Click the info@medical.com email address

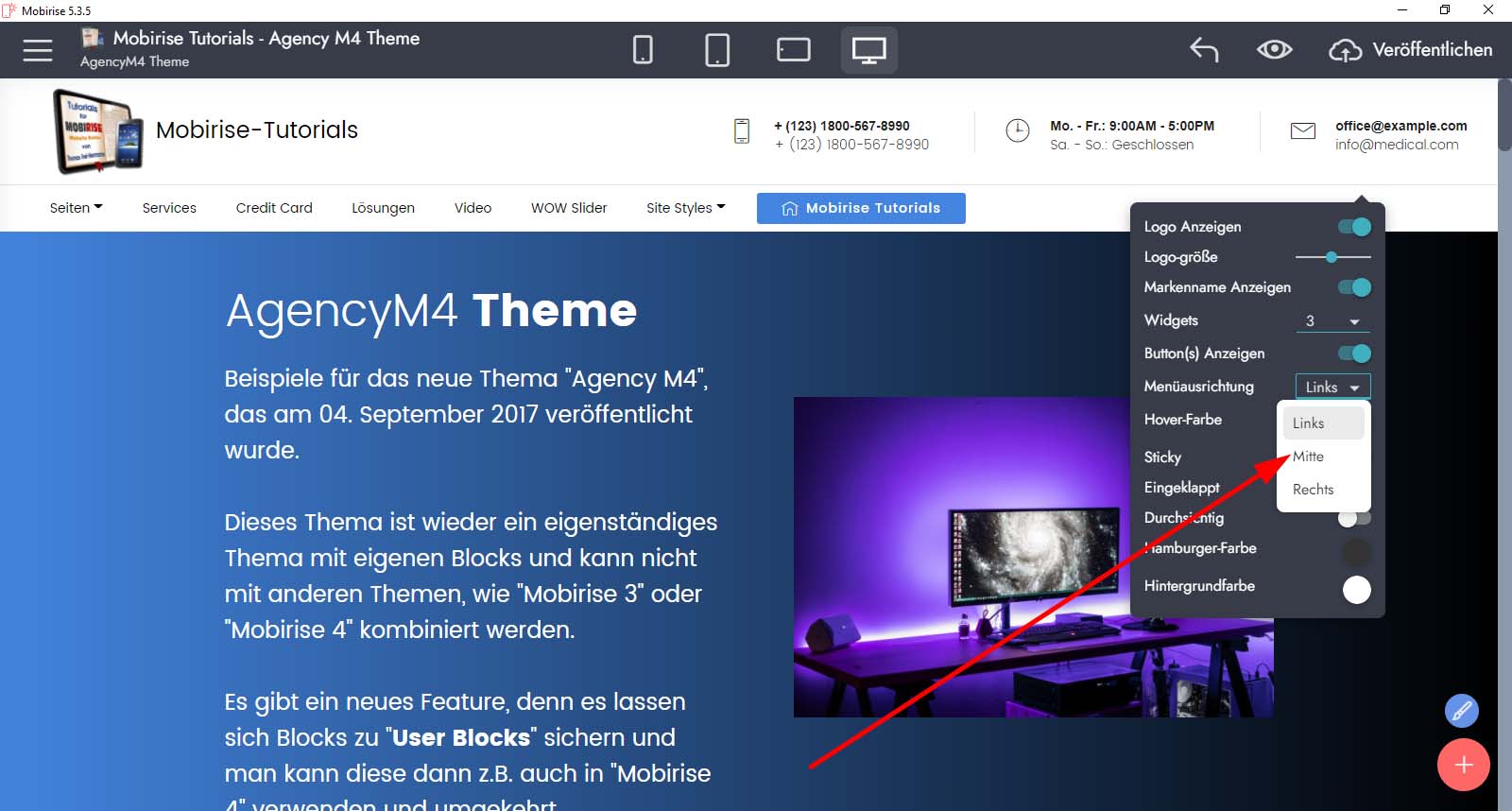click(x=1397, y=145)
